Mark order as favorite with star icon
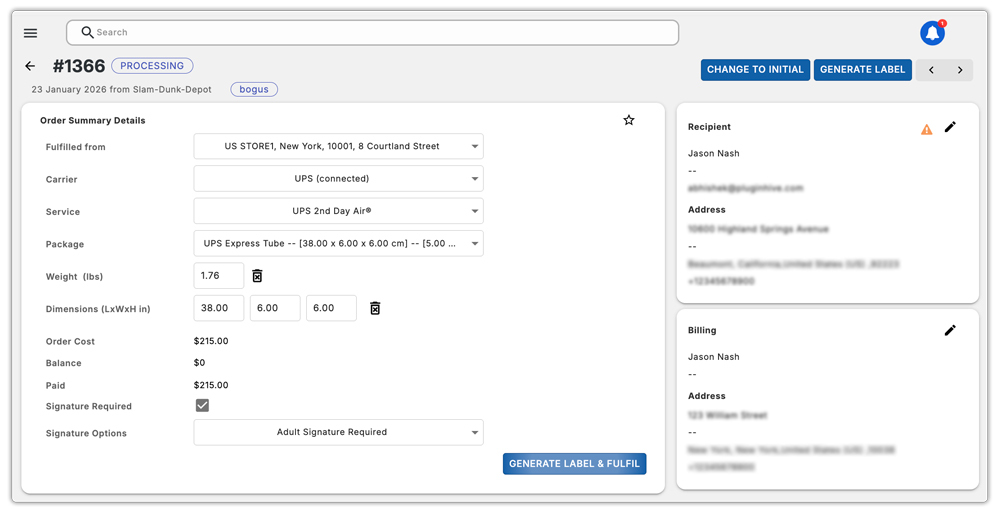The height and width of the screenshot is (514, 1000). pos(629,120)
